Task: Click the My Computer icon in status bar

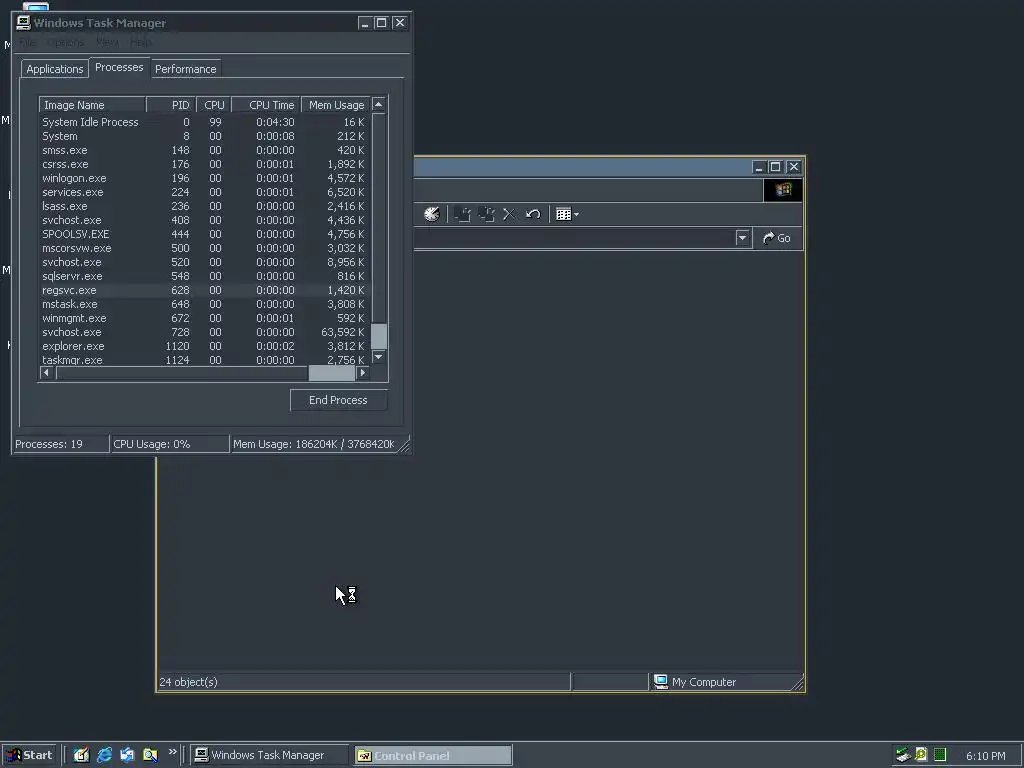Action: coord(661,682)
